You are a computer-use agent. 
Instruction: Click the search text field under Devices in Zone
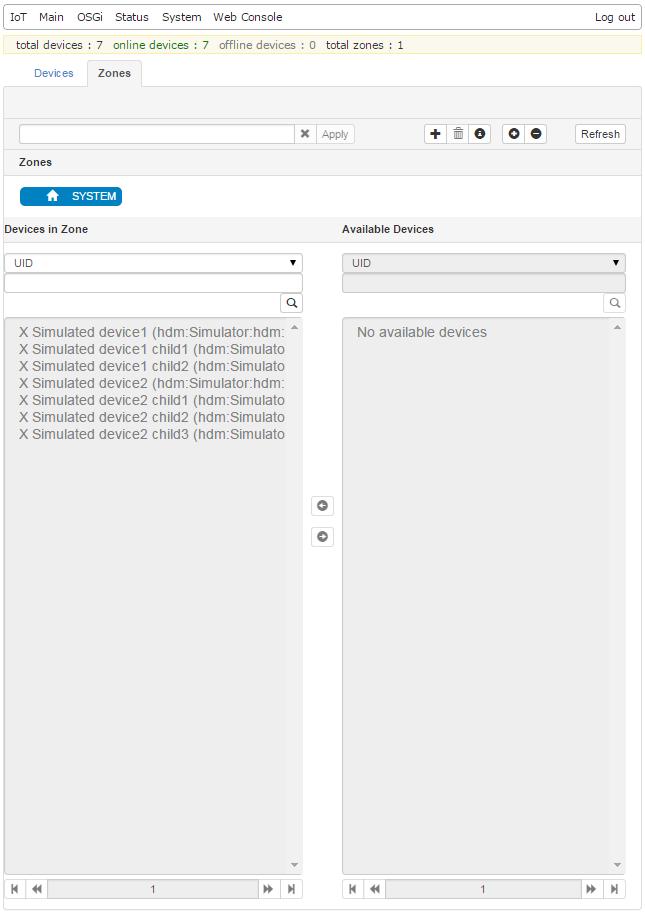[x=153, y=283]
